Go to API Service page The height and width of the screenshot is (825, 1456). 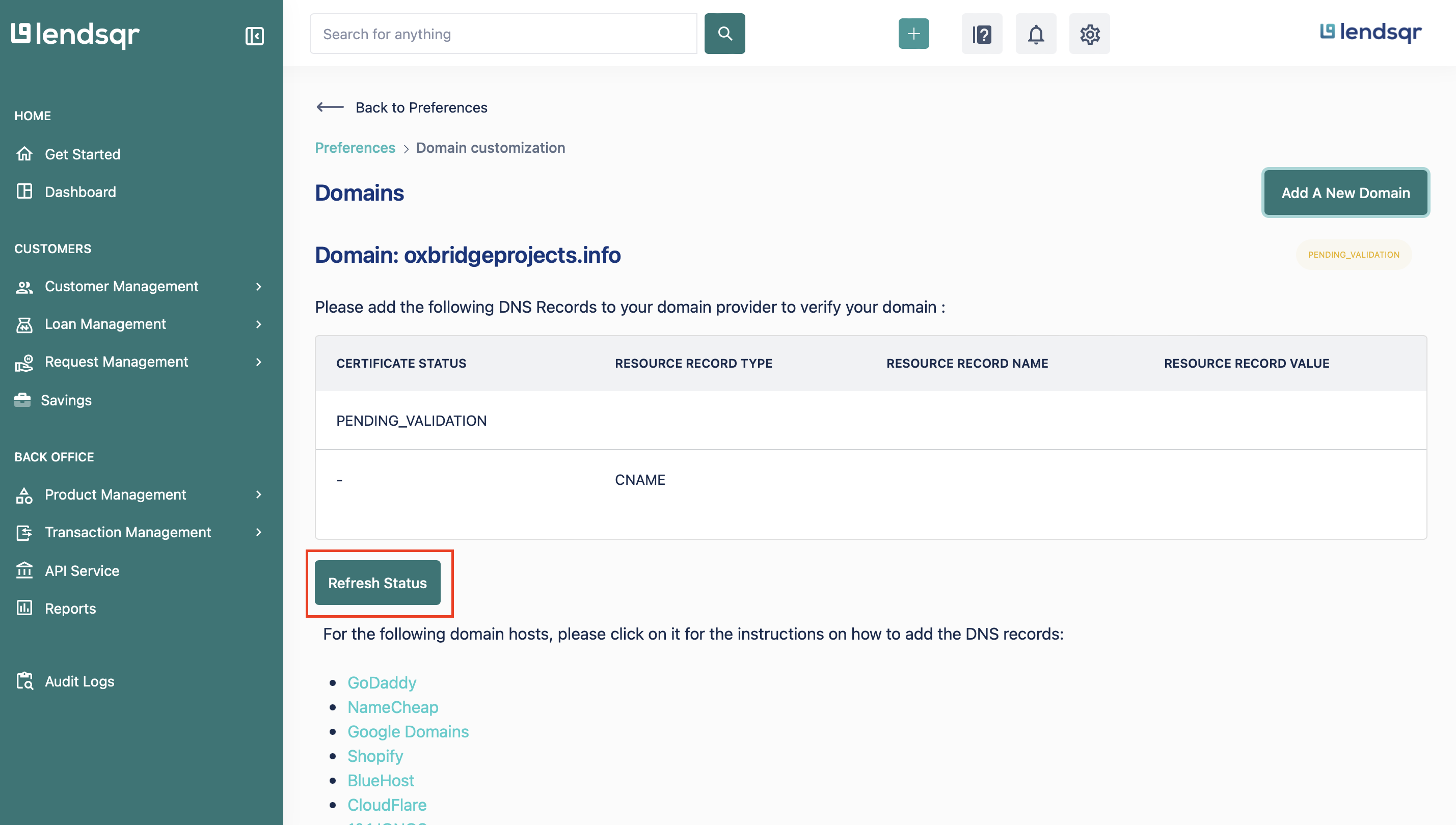point(82,570)
